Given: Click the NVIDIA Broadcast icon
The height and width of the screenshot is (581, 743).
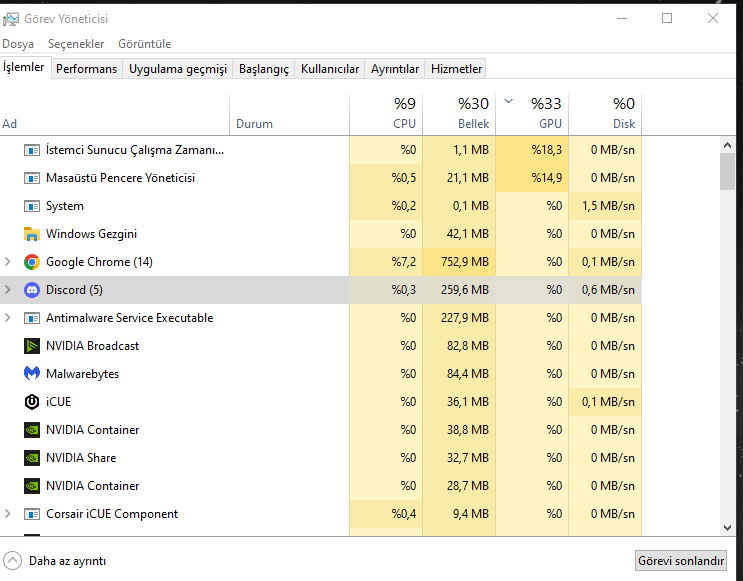Looking at the screenshot, I should point(31,346).
